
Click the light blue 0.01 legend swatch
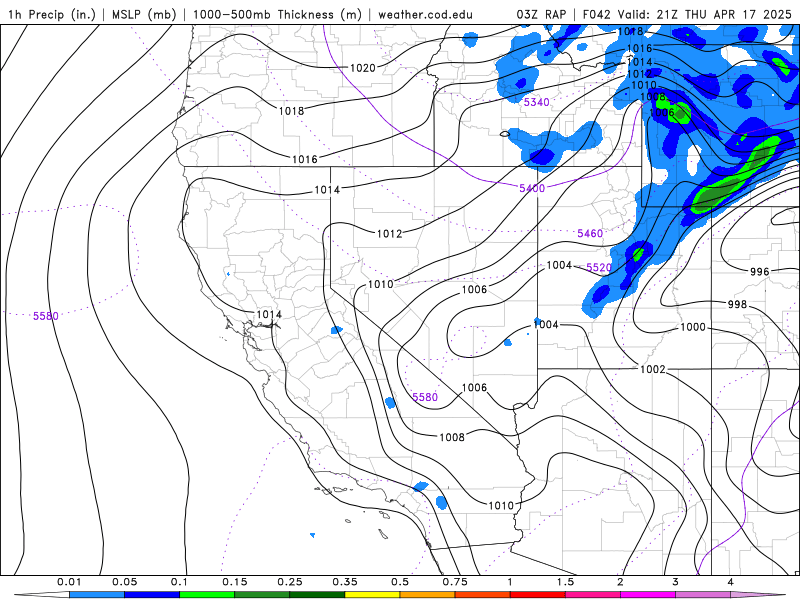pyautogui.click(x=97, y=595)
